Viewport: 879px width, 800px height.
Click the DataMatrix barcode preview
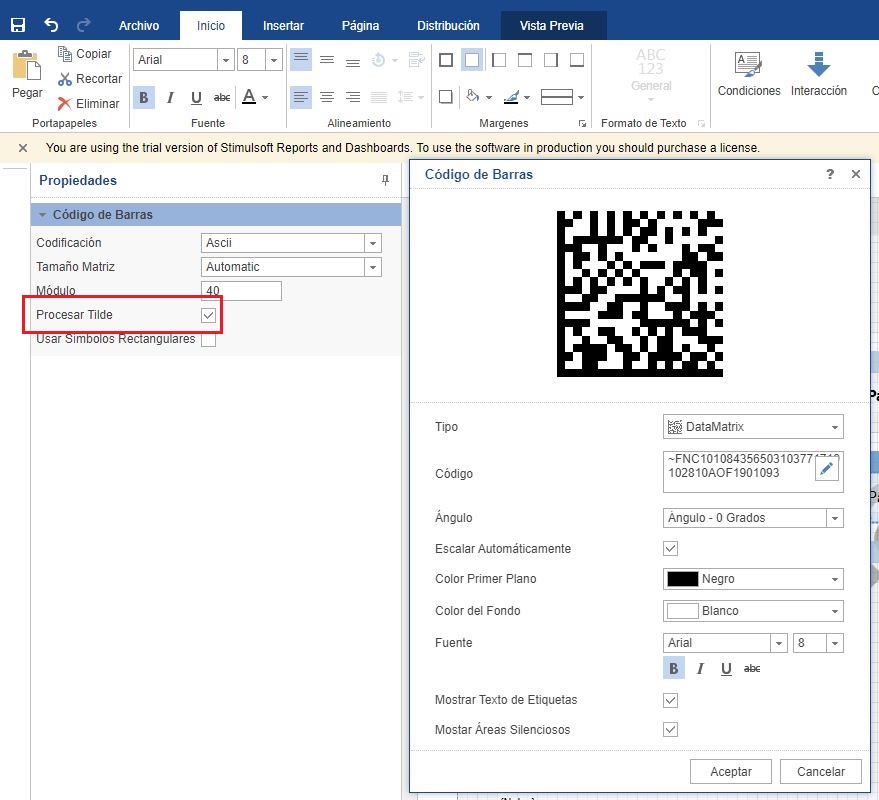(640, 294)
